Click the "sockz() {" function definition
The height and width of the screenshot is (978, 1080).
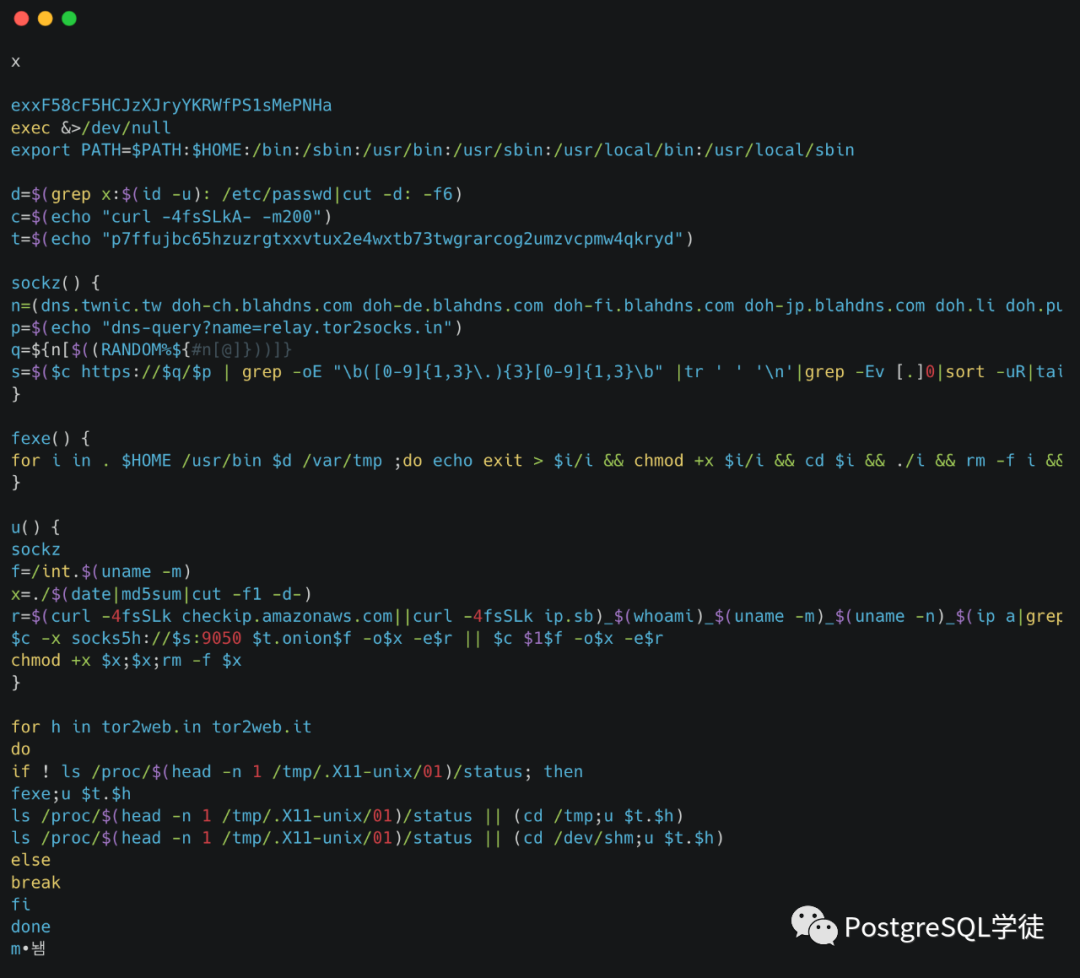[x=56, y=283]
